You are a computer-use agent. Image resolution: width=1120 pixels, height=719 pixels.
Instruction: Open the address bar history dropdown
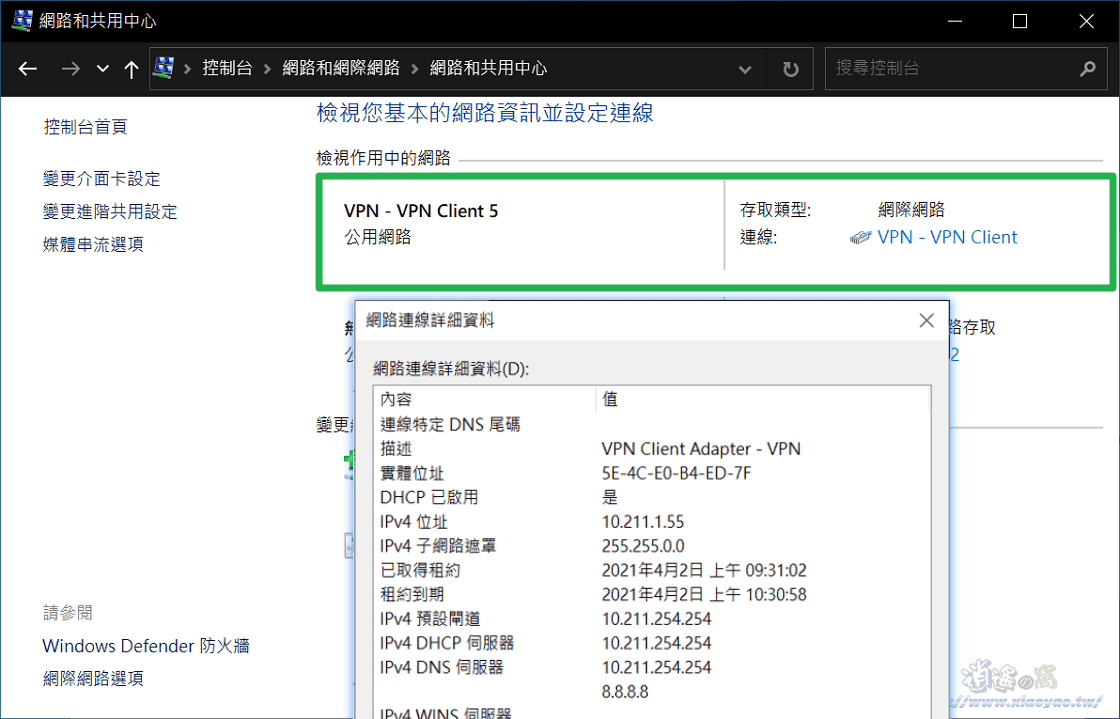coord(744,68)
